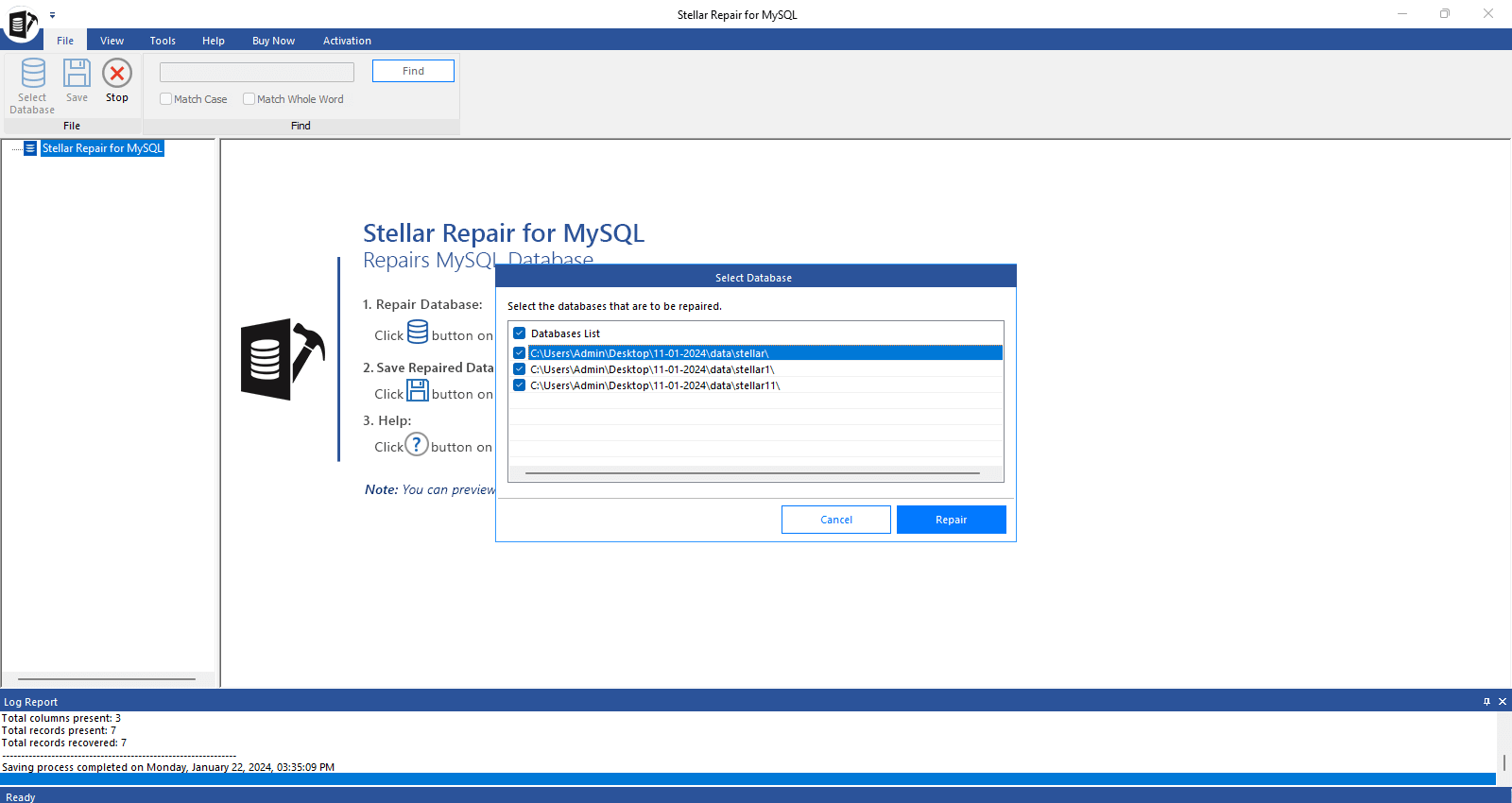Toggle the Match Whole Word checkbox
1512x803 pixels.
[x=249, y=99]
